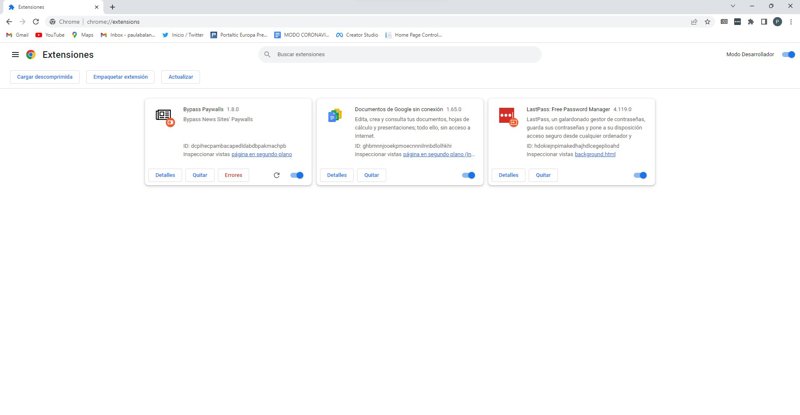Toggle Modo Desarrollador switch
Viewport: 800px width, 415px height.
coord(788,54)
